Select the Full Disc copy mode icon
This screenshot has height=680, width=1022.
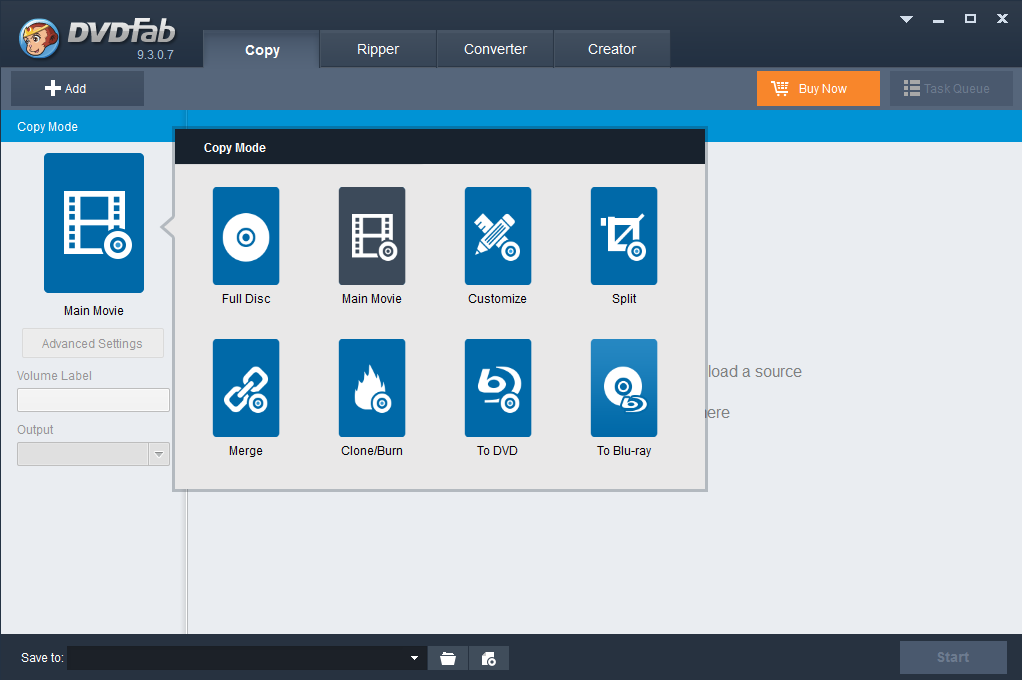click(x=246, y=236)
